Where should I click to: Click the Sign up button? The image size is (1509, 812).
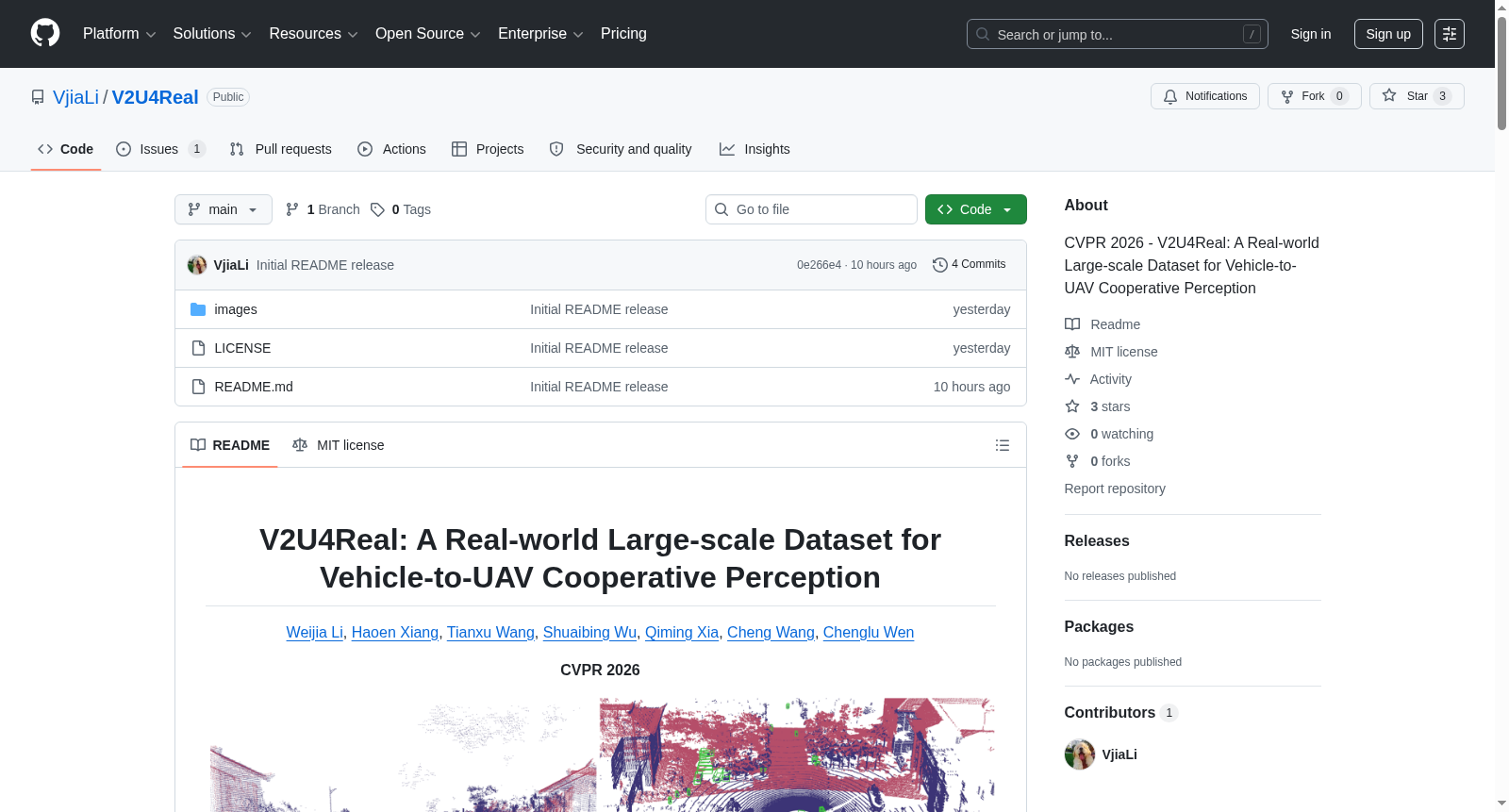1388,34
